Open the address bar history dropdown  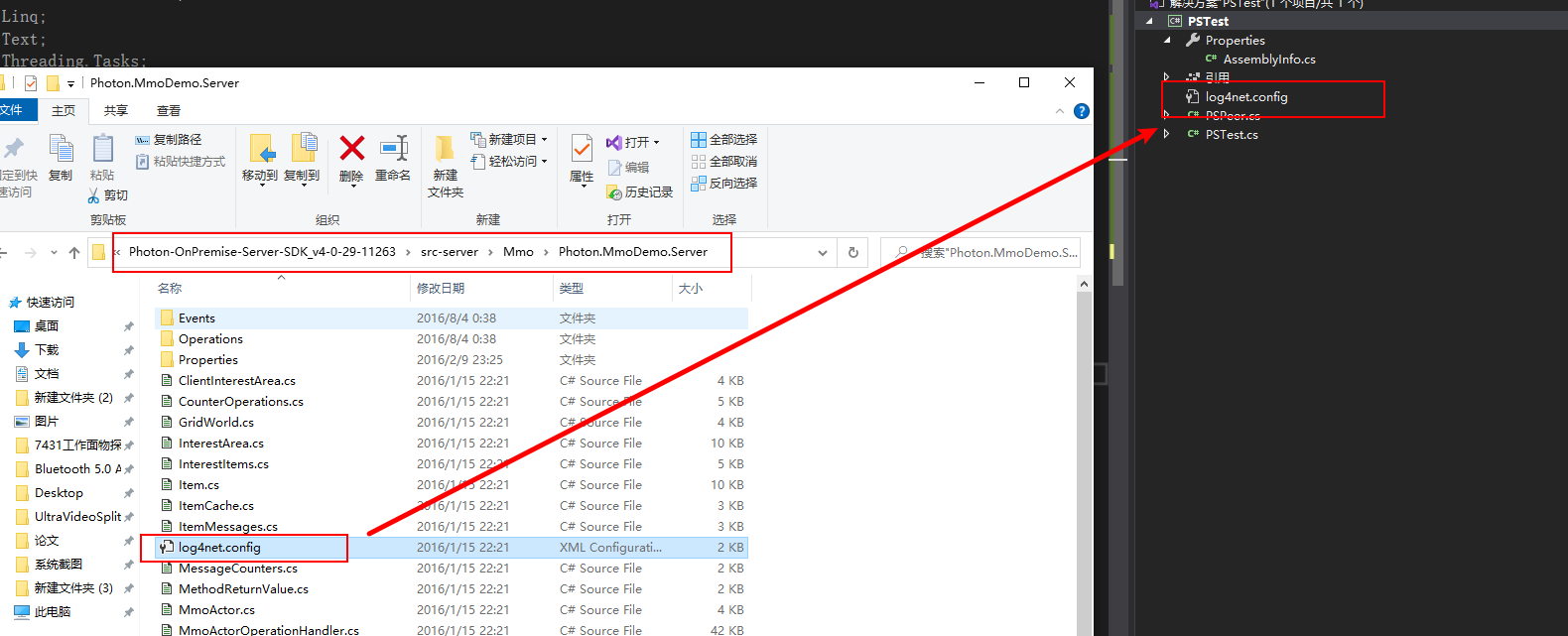[x=823, y=253]
